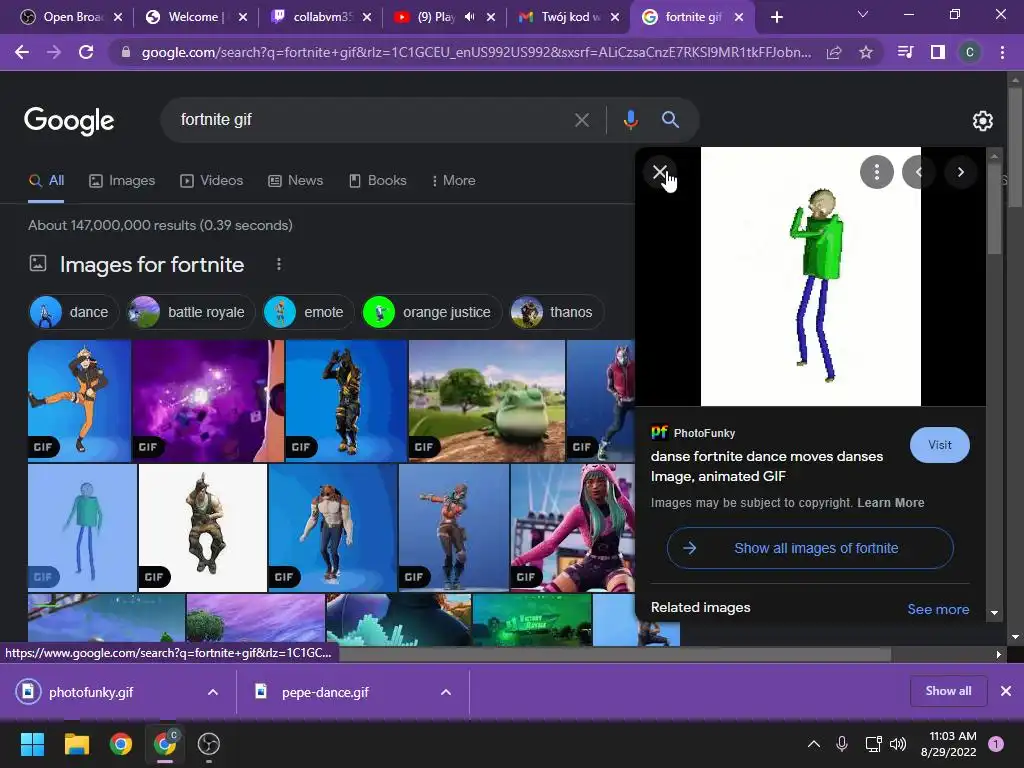Click Show all images of fortnite
This screenshot has height=768, width=1024.
click(810, 548)
